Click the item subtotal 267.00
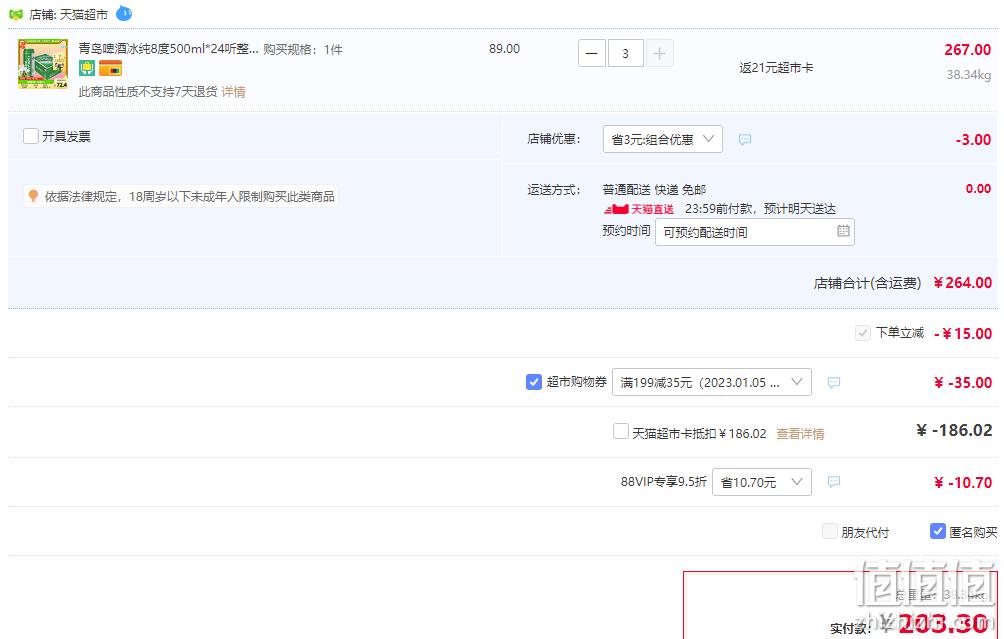Screen dimensions: 1004x639 (968, 50)
